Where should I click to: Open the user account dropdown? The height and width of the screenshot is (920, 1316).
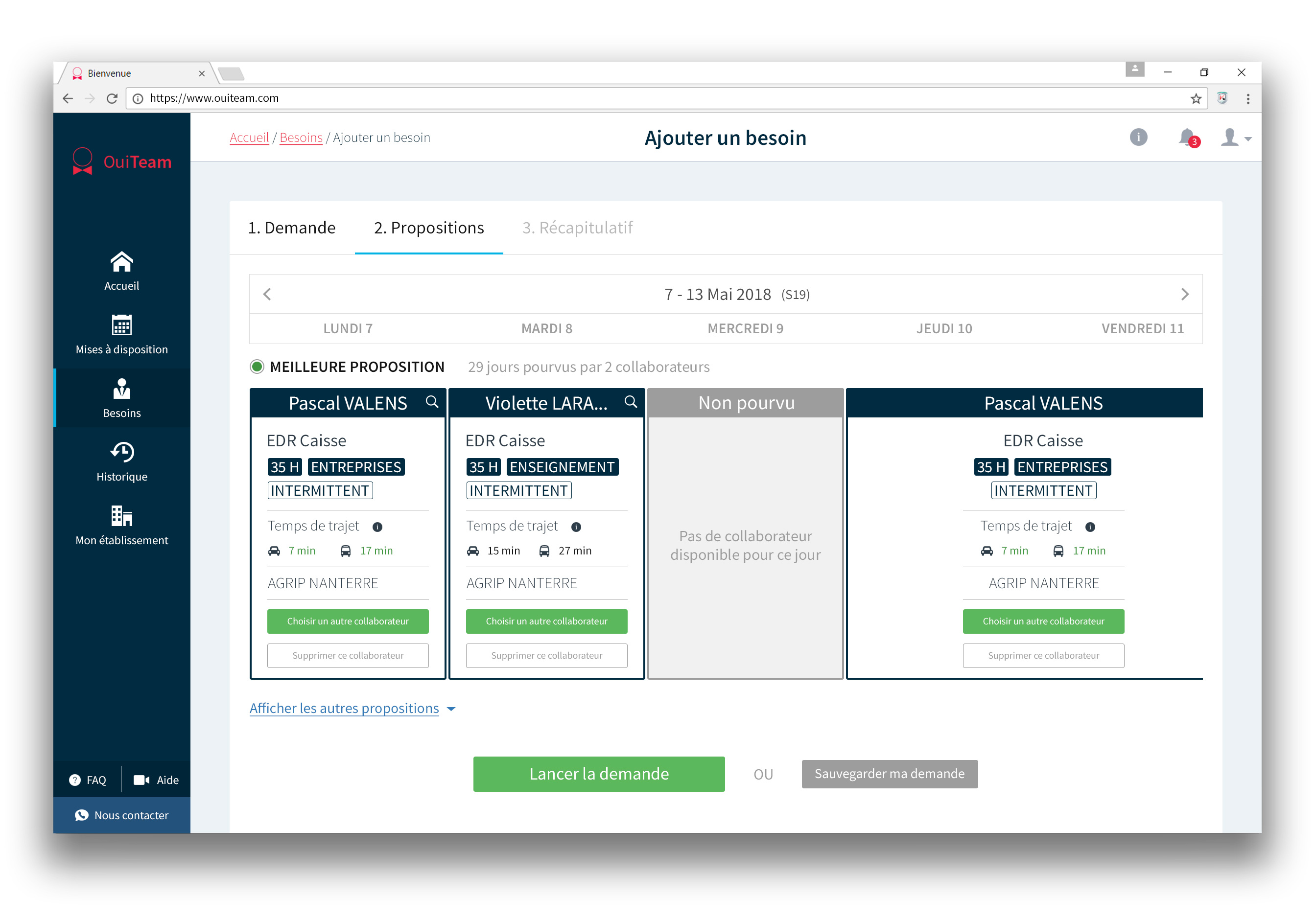1236,138
